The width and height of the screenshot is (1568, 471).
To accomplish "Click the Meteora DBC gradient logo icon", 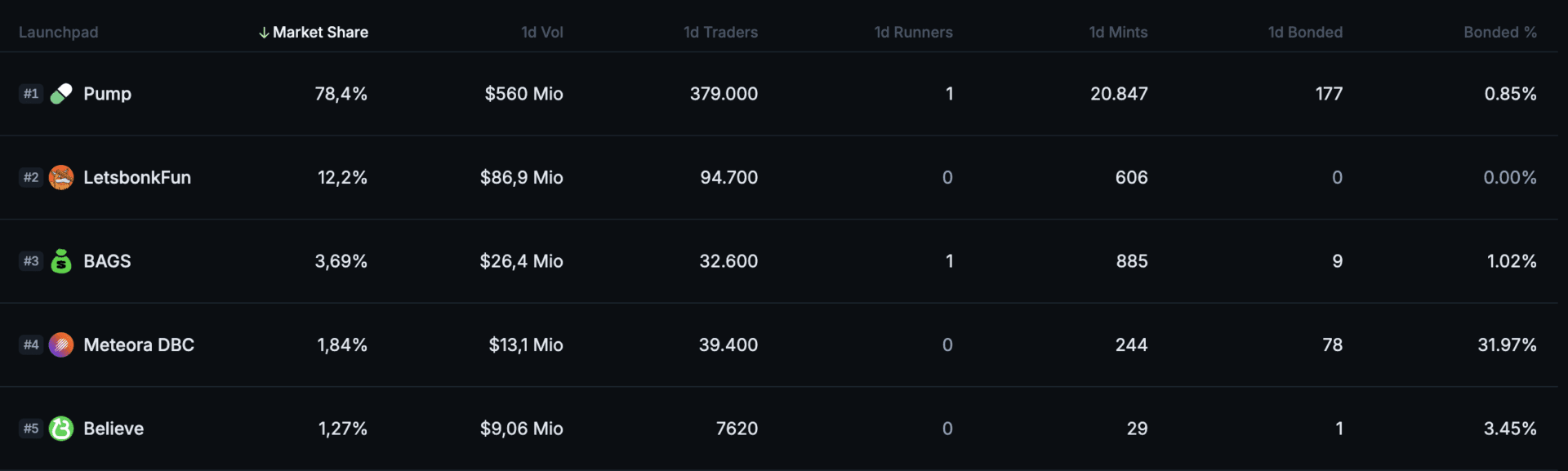I will coord(61,344).
